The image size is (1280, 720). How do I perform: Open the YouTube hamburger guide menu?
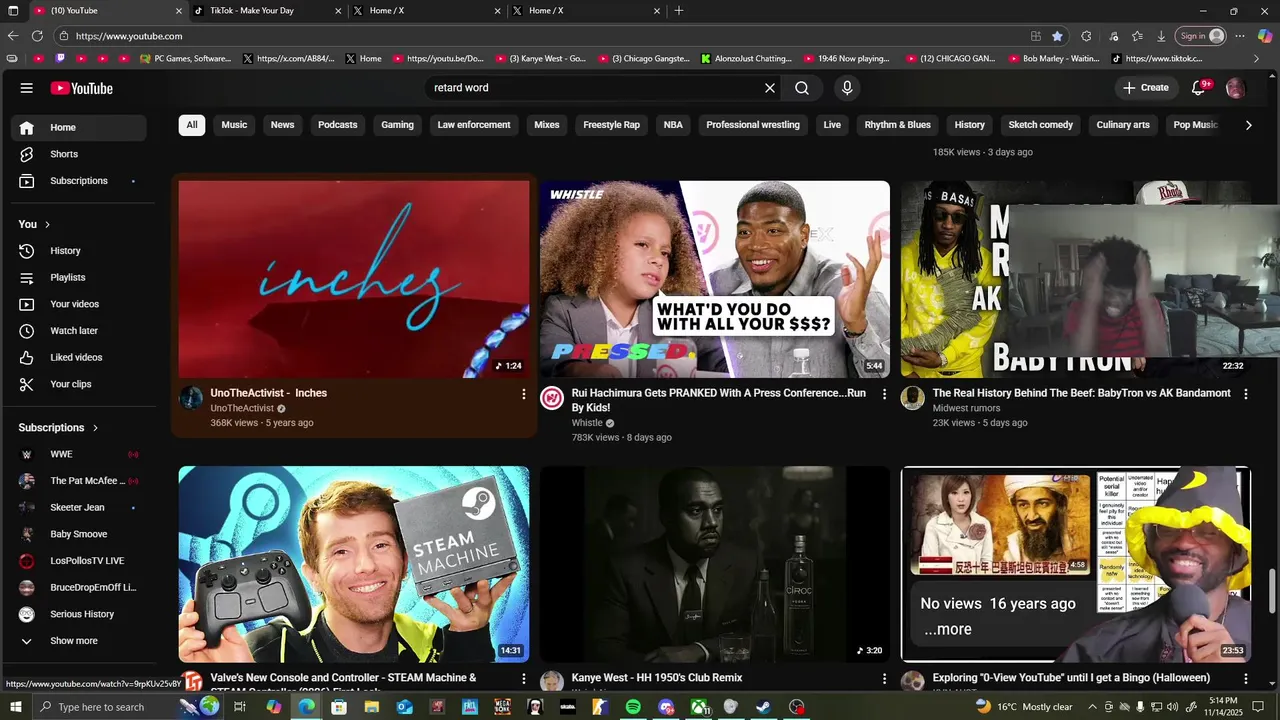click(26, 88)
